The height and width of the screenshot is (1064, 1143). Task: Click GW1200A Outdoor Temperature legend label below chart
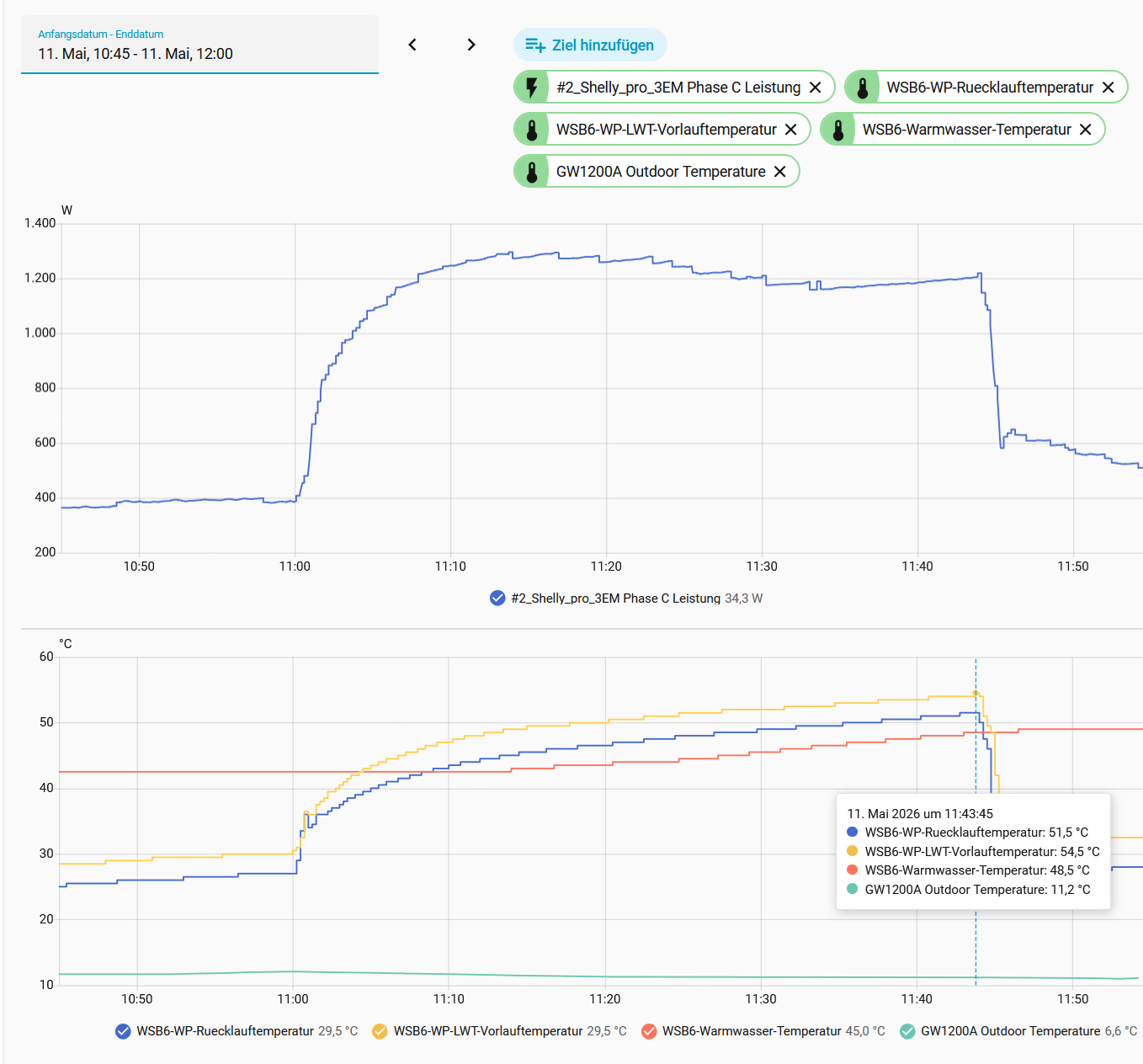1011,1031
